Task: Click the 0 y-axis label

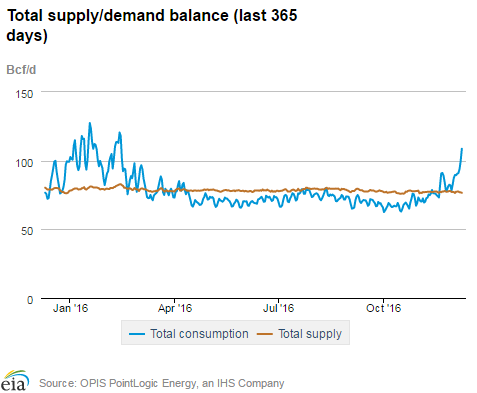Action: coord(30,300)
